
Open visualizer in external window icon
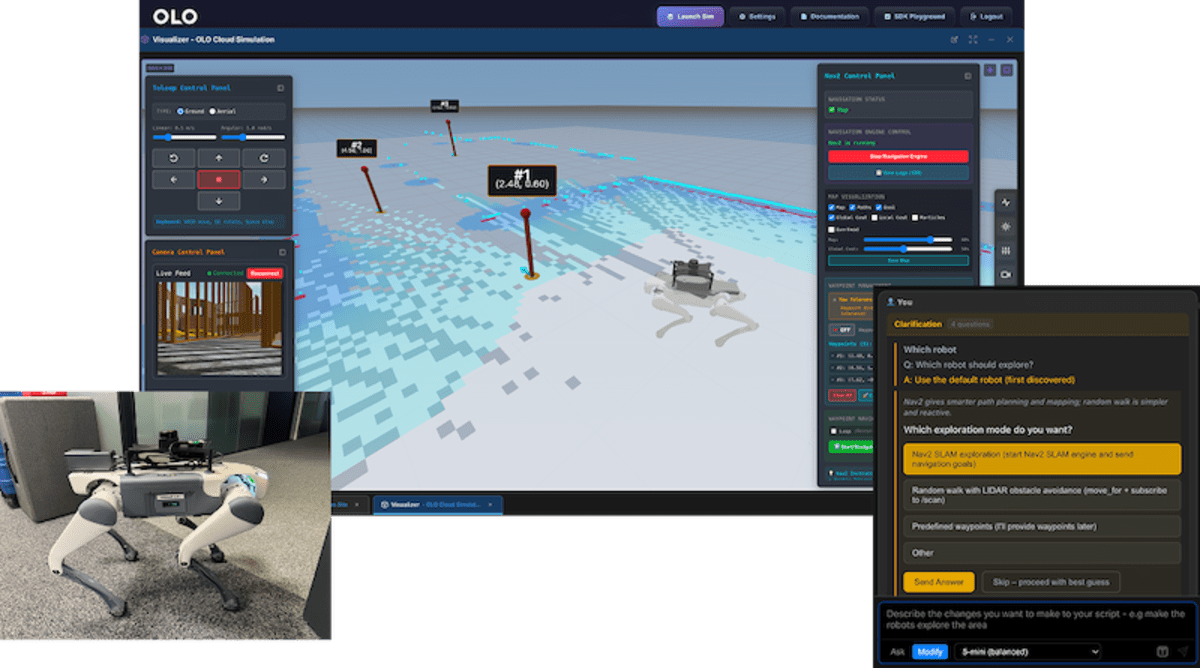coord(954,39)
